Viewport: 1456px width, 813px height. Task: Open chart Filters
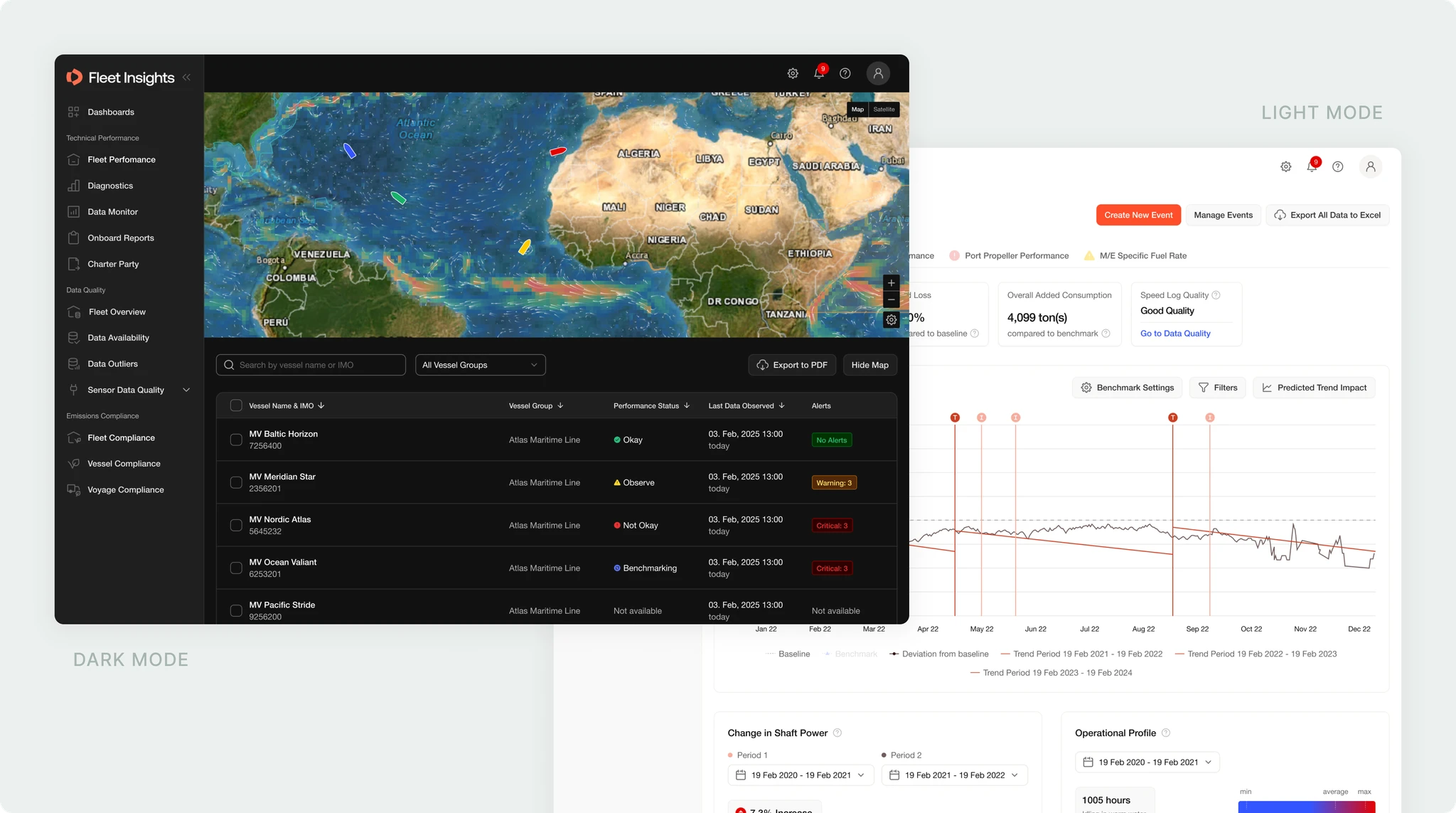[1218, 388]
